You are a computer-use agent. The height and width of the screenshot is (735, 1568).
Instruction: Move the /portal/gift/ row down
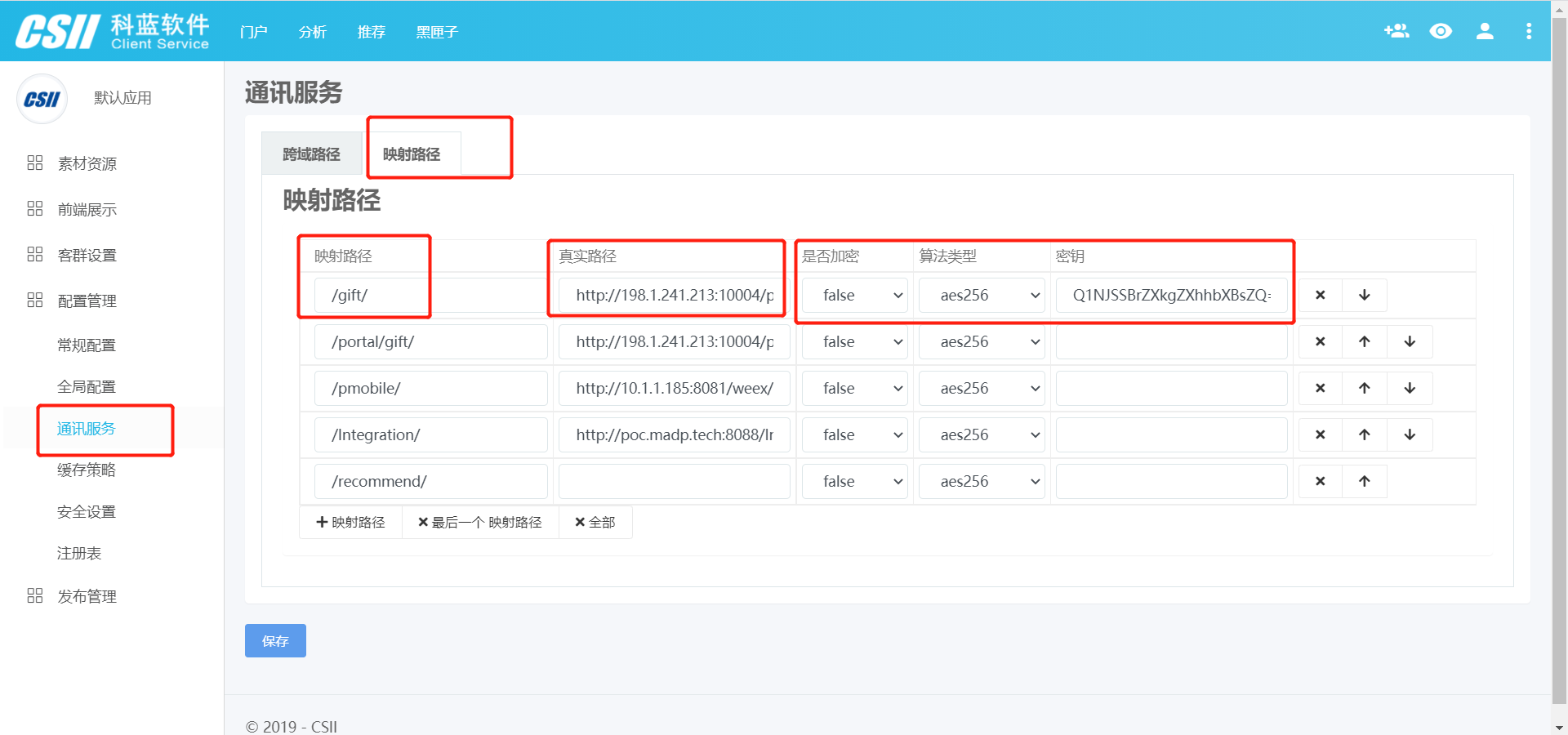[x=1410, y=341]
